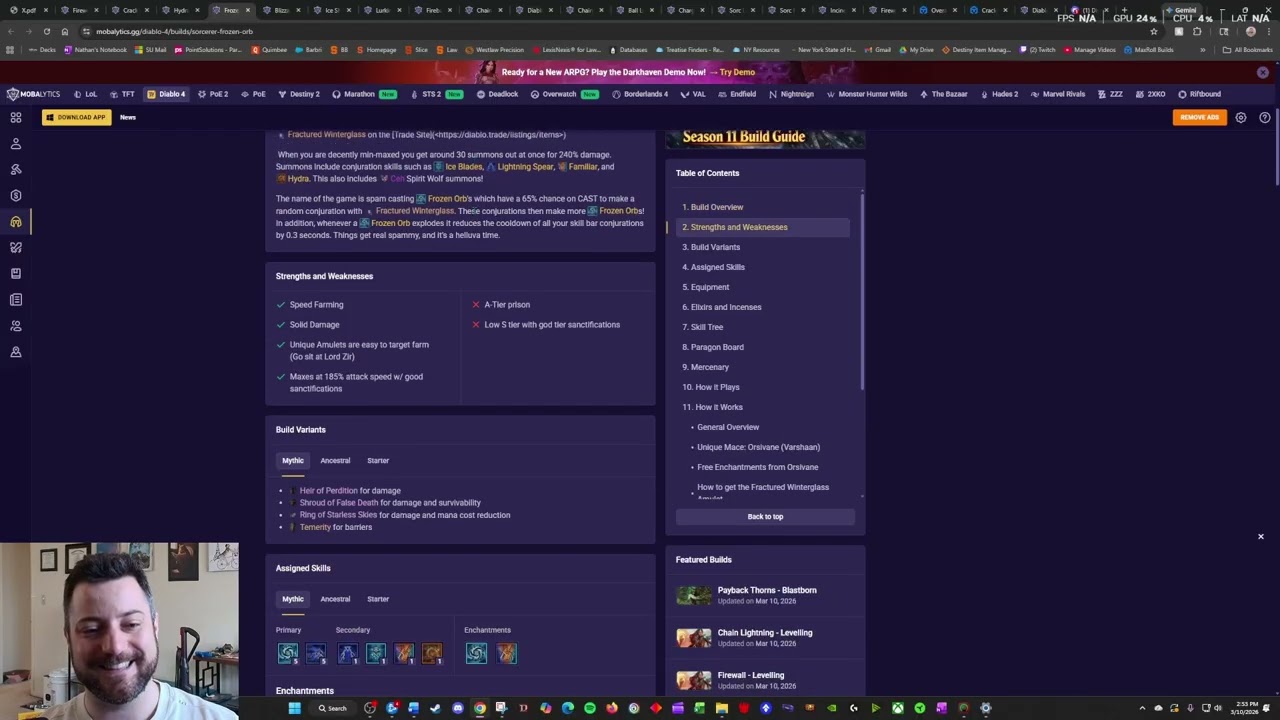Image resolution: width=1280 pixels, height=720 pixels.
Task: Open the site settings gear icon
Action: click(1241, 117)
